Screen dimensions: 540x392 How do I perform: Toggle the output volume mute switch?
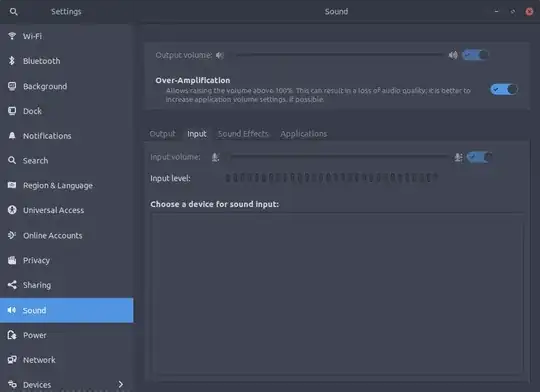pos(475,55)
